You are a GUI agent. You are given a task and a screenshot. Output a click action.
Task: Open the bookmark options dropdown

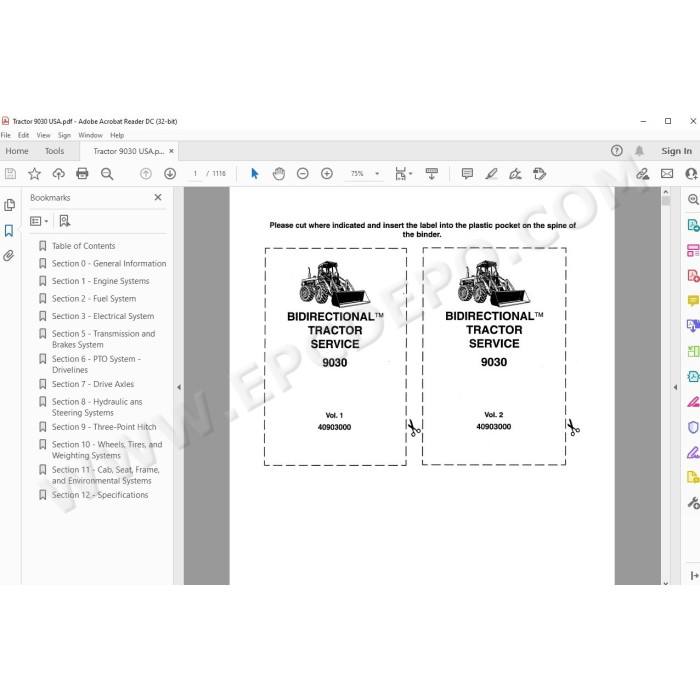[x=39, y=221]
